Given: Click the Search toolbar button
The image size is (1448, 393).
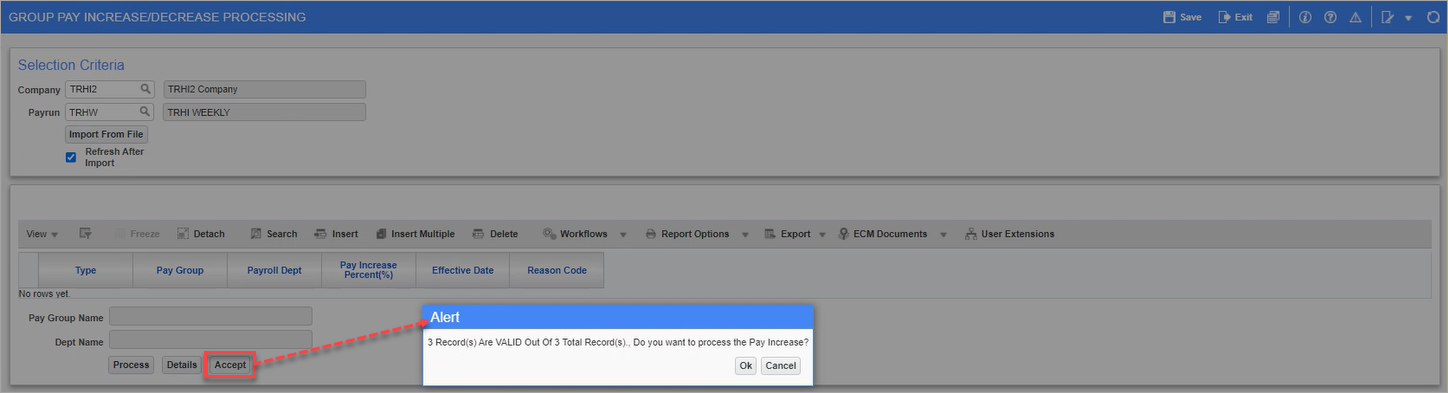Looking at the screenshot, I should (x=273, y=234).
